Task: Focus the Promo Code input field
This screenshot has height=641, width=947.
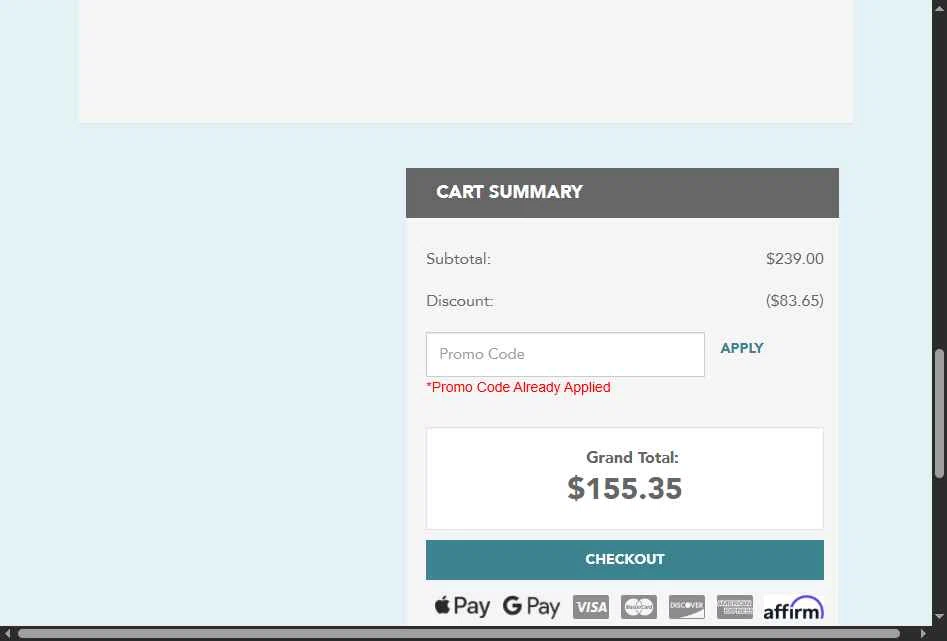Action: coord(565,355)
